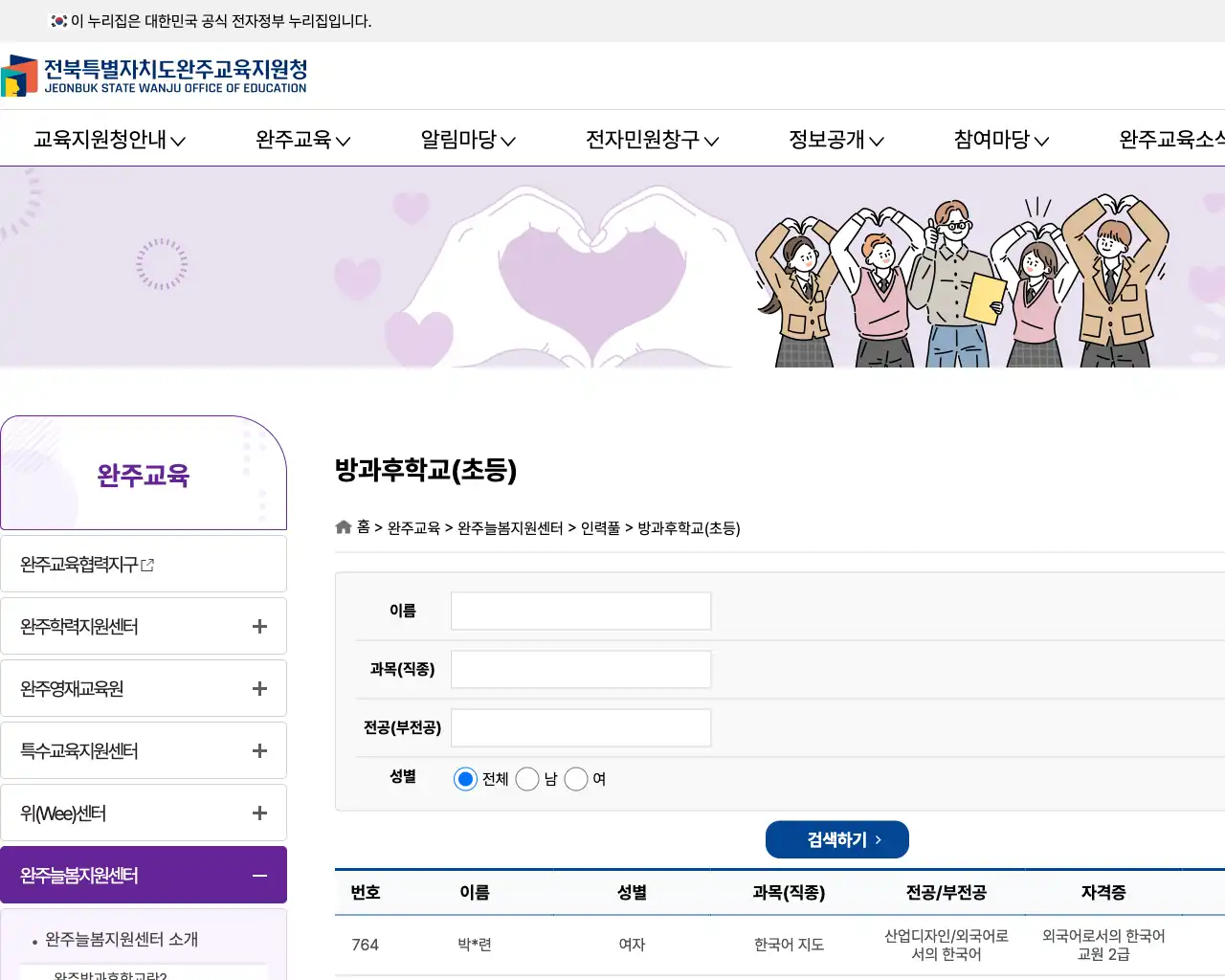Viewport: 1225px width, 980px height.
Task: Select the 여 gender radio button
Action: [576, 779]
